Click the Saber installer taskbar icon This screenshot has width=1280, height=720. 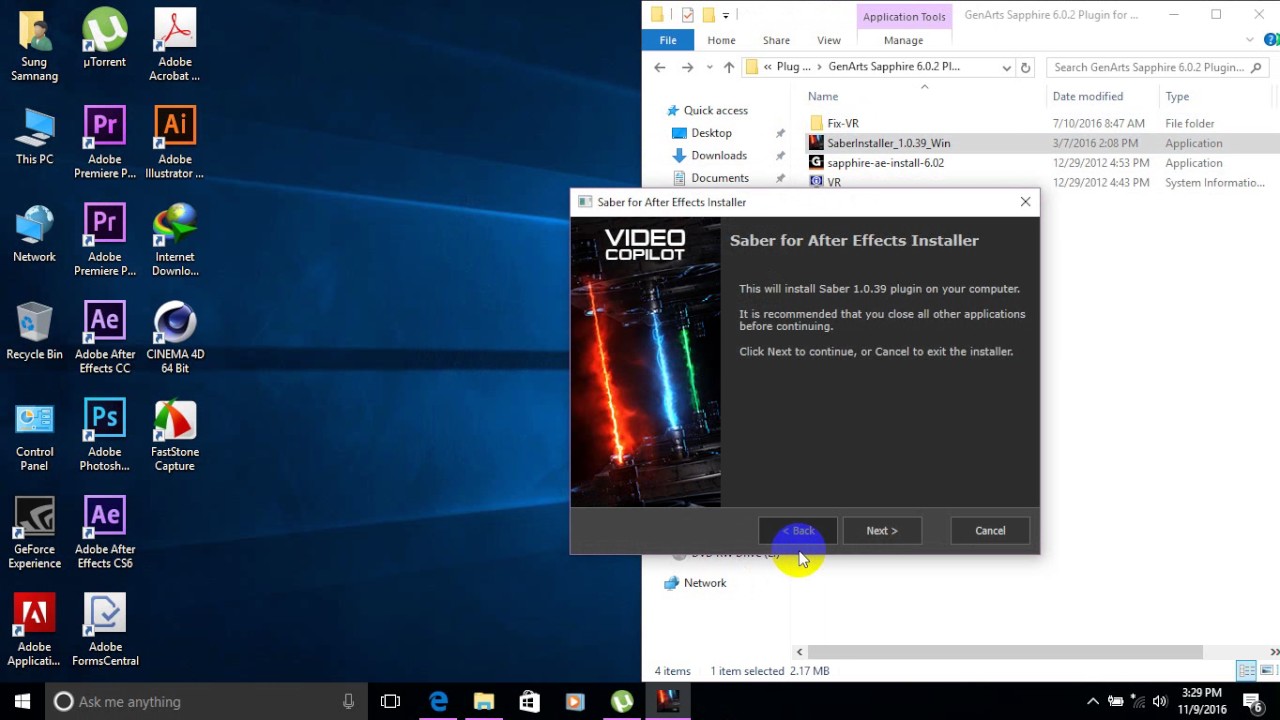pyautogui.click(x=668, y=701)
